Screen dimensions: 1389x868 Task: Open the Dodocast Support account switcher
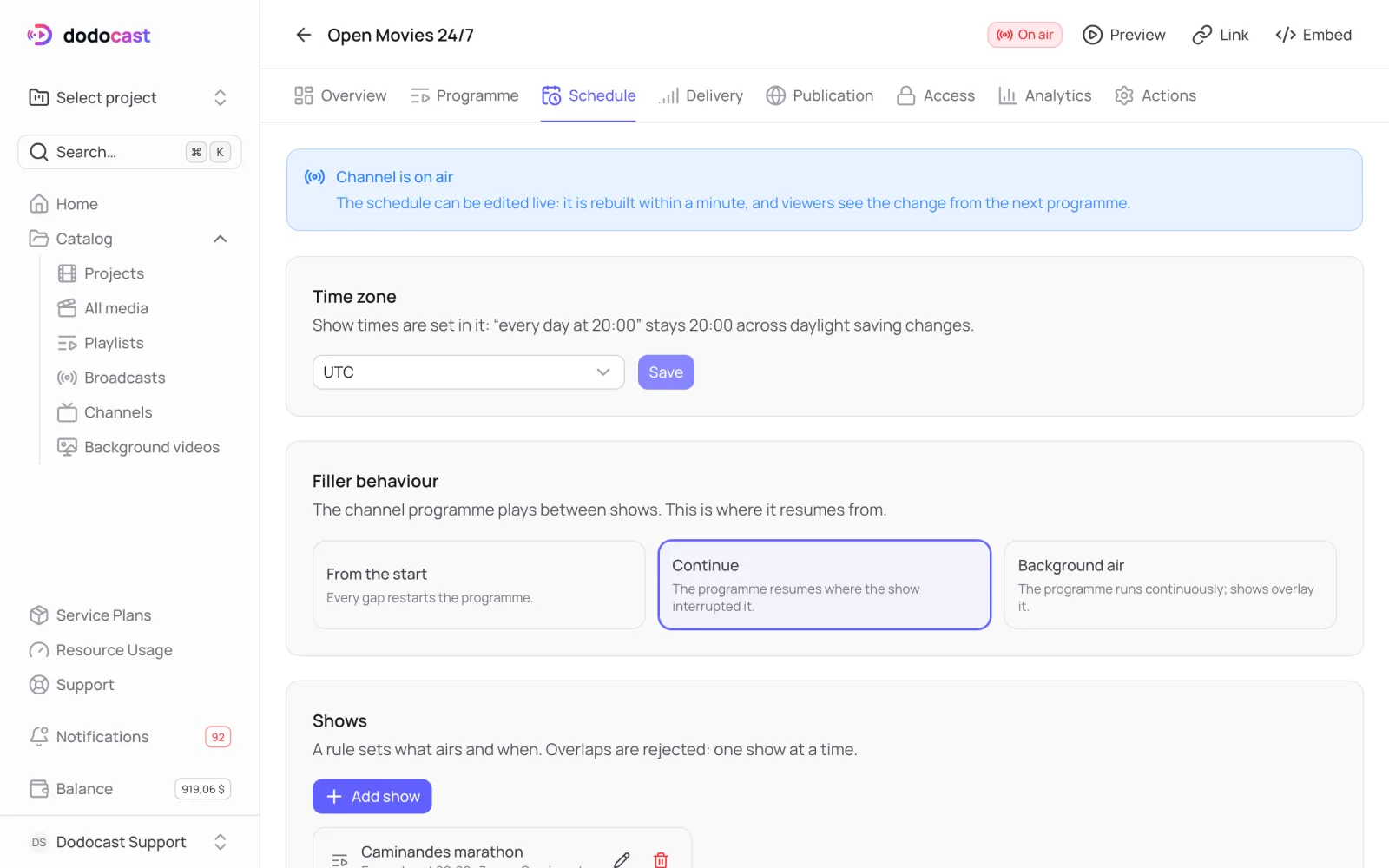coord(129,842)
